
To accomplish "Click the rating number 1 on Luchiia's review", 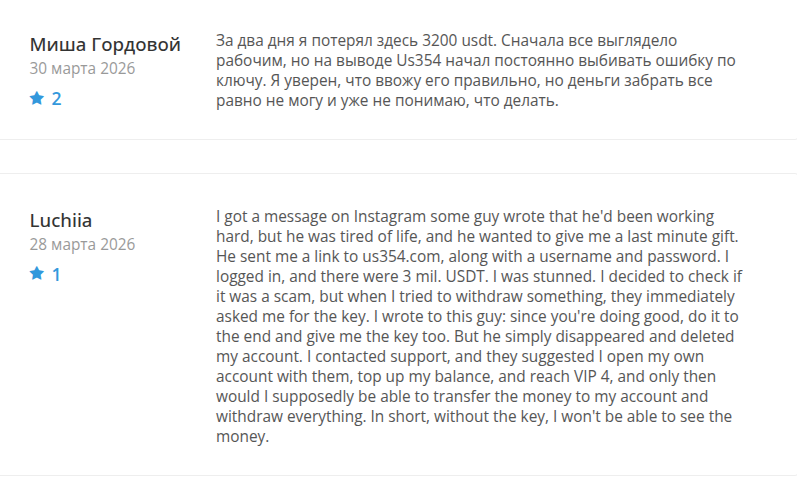I will [57, 273].
